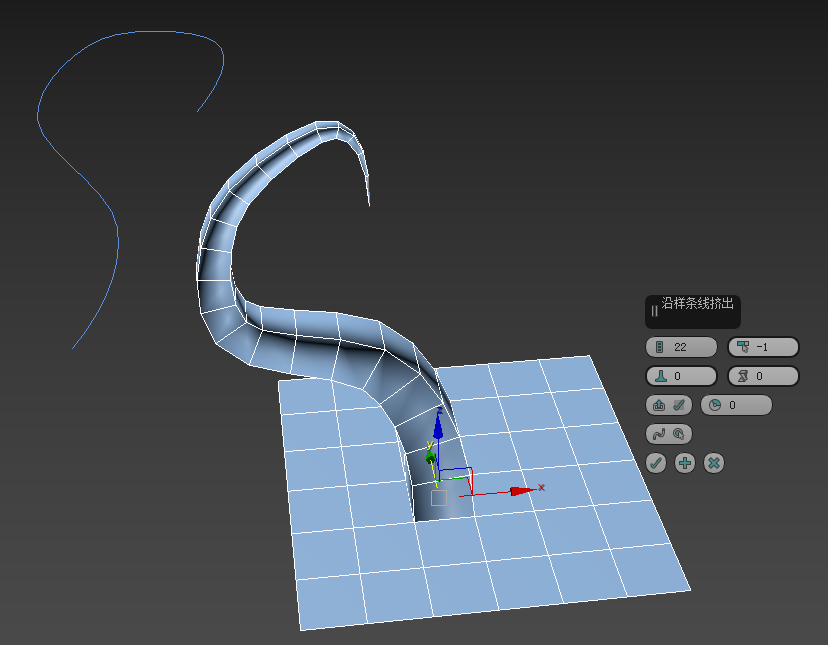Toggle the Align to Face Normal checkbox

(678, 405)
